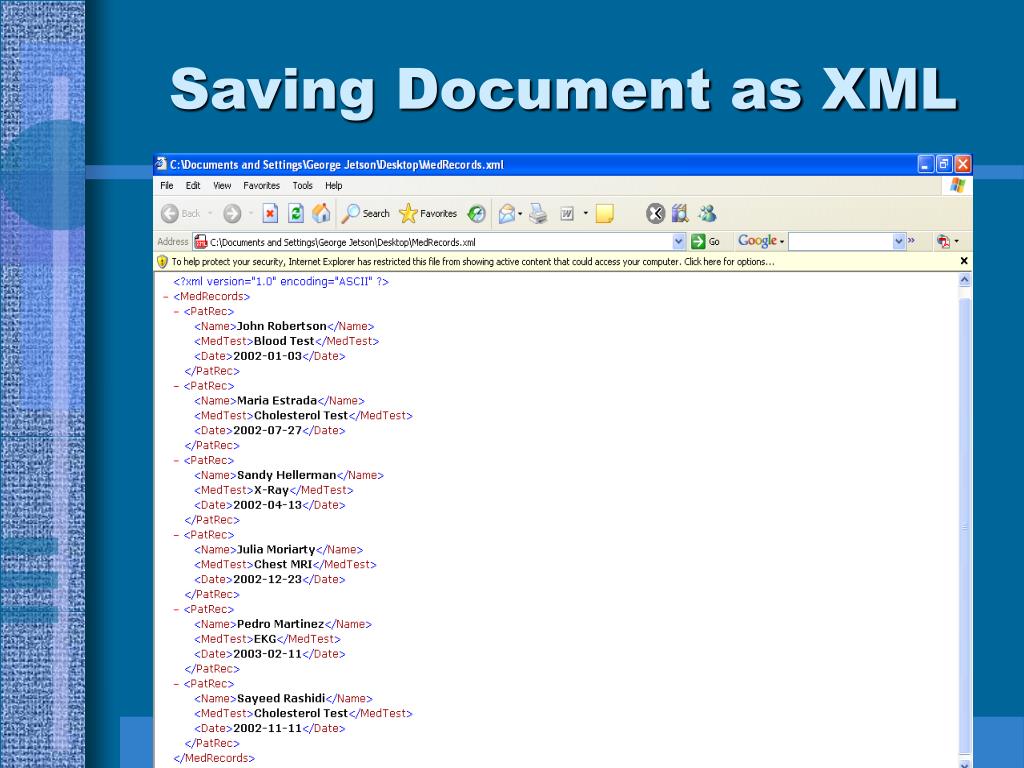
Task: Click the security shield on the information bar
Action: pyautogui.click(x=162, y=262)
